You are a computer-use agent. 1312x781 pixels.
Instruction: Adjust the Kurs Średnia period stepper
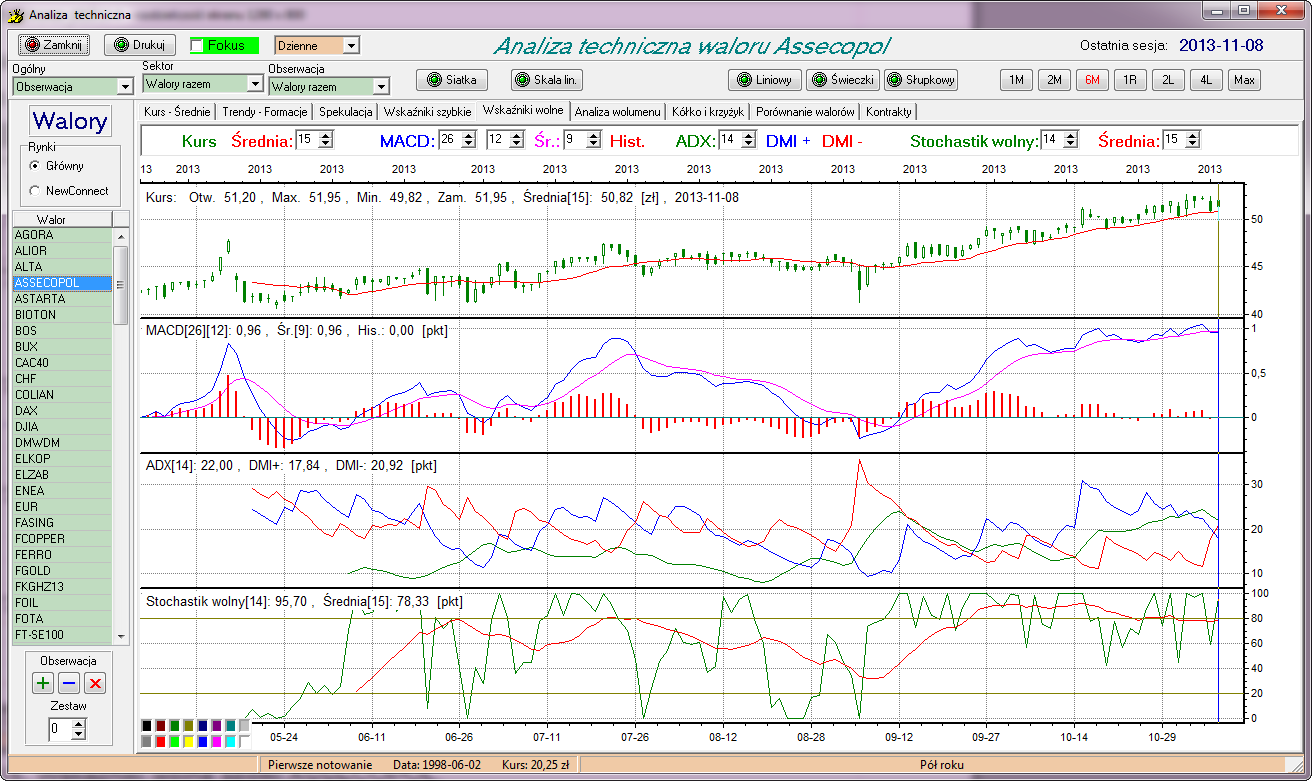tap(326, 140)
